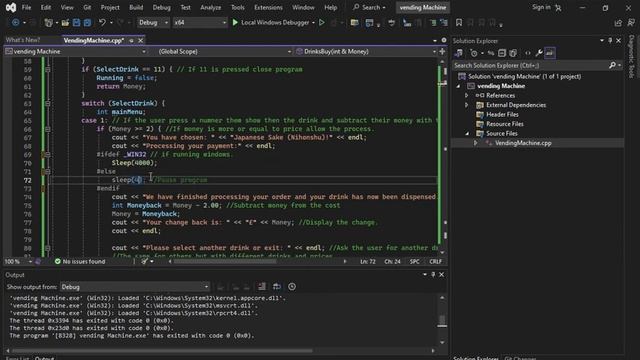Click the split editor plus icon
Image resolution: width=640 pixels, height=360 pixels.
(442, 51)
